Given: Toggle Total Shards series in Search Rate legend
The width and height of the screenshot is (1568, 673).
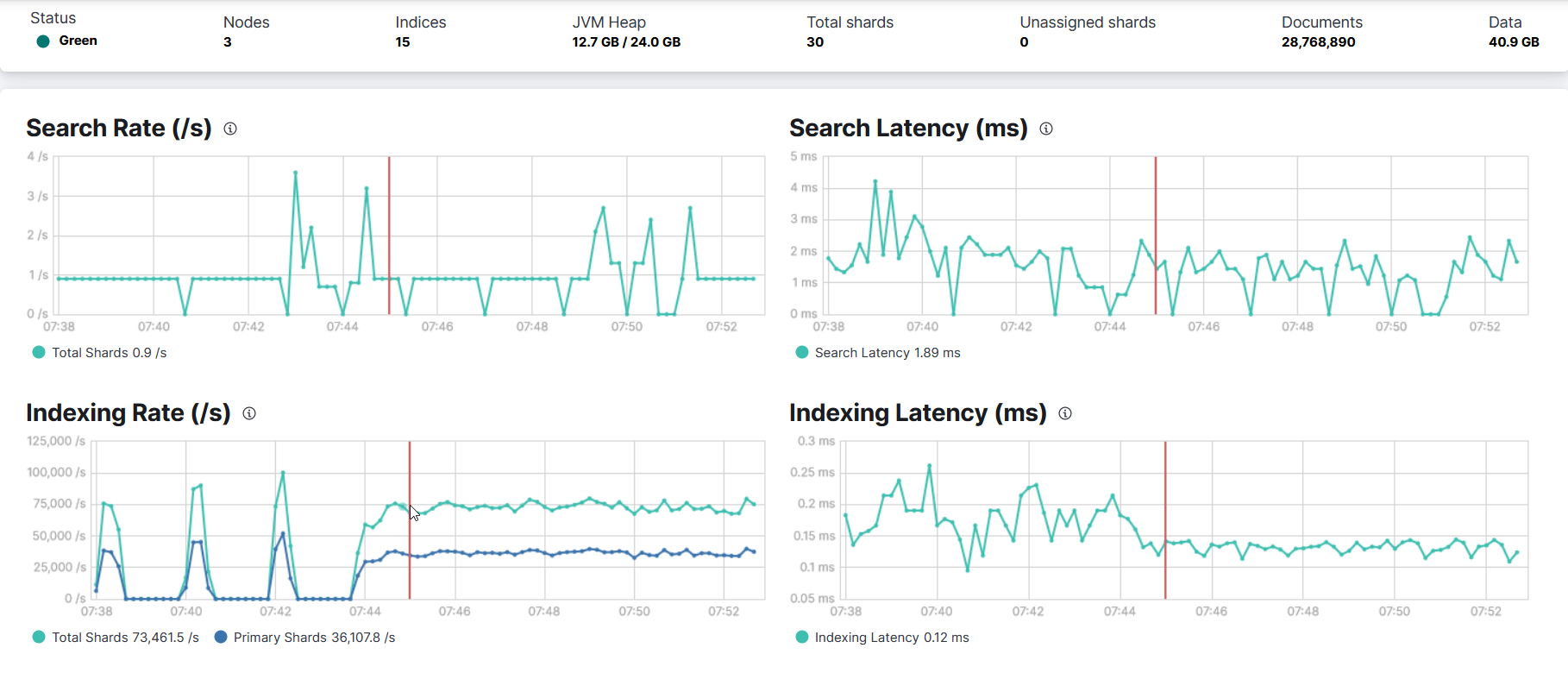Looking at the screenshot, I should click(99, 352).
